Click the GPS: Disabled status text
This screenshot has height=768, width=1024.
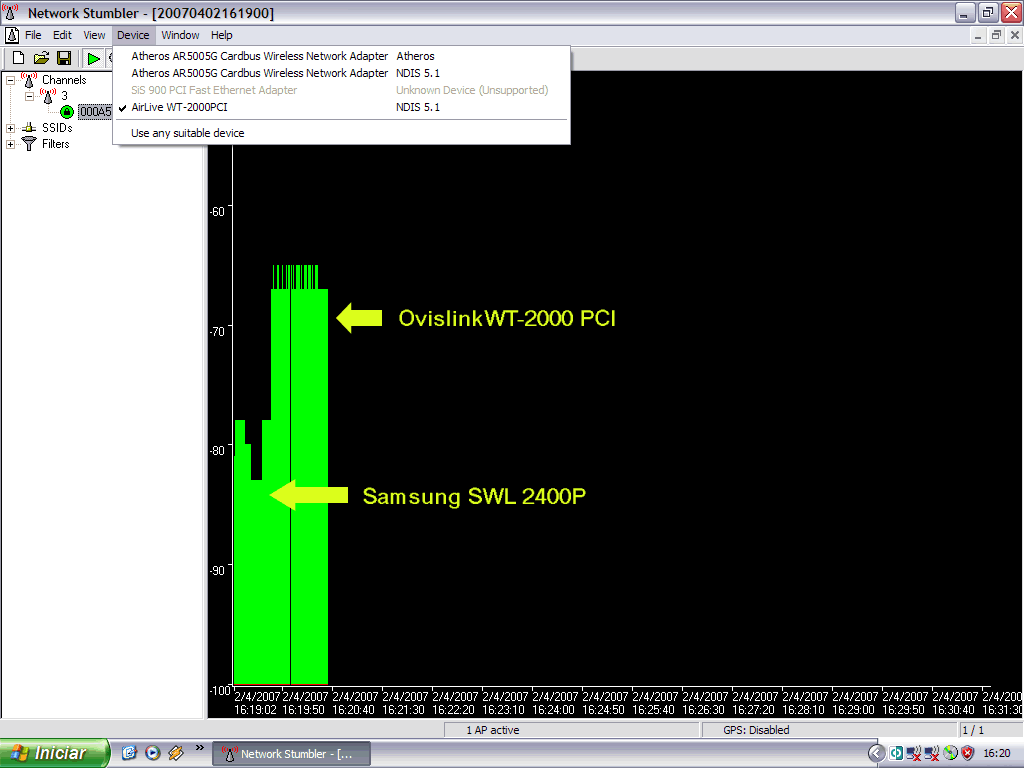(x=756, y=730)
